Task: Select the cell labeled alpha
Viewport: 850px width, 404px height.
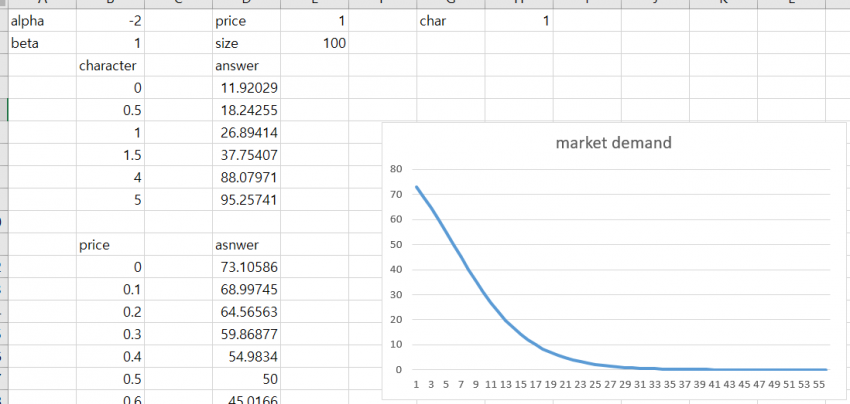Action: [43, 21]
